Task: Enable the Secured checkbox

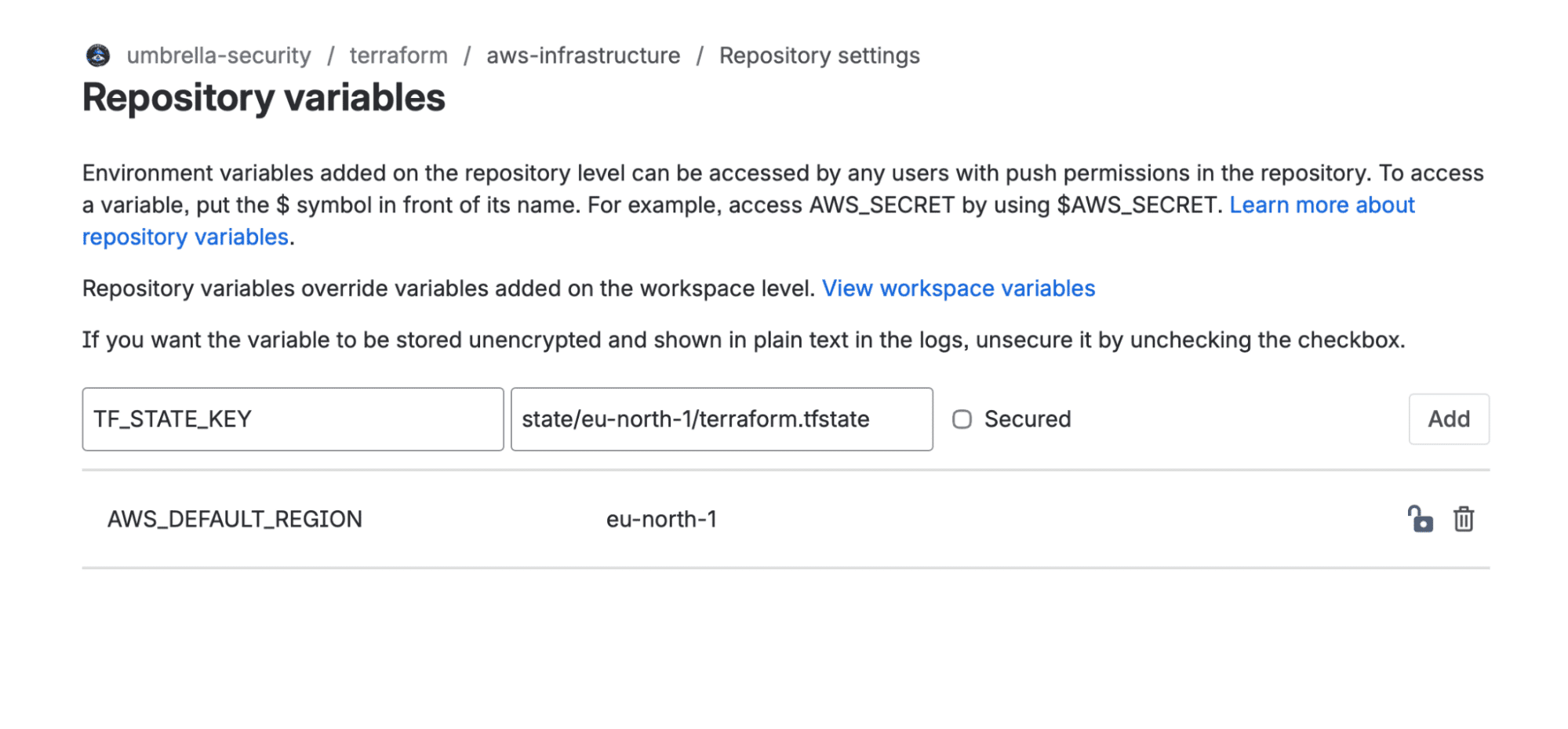Action: click(x=962, y=419)
